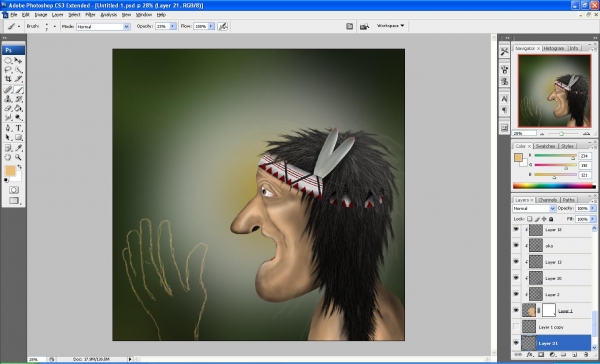The width and height of the screenshot is (600, 364).
Task: Open the Filter menu
Action: point(90,15)
